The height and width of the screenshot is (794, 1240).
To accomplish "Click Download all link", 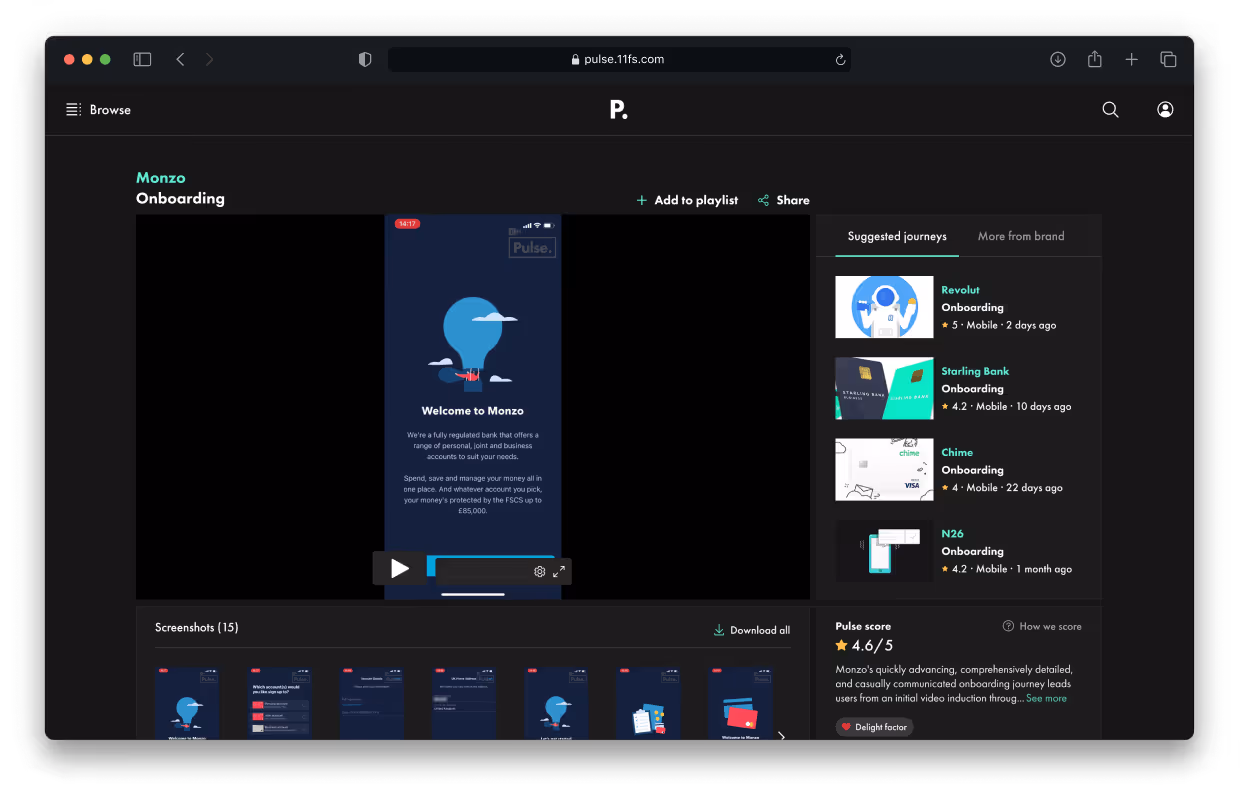I will (x=760, y=630).
